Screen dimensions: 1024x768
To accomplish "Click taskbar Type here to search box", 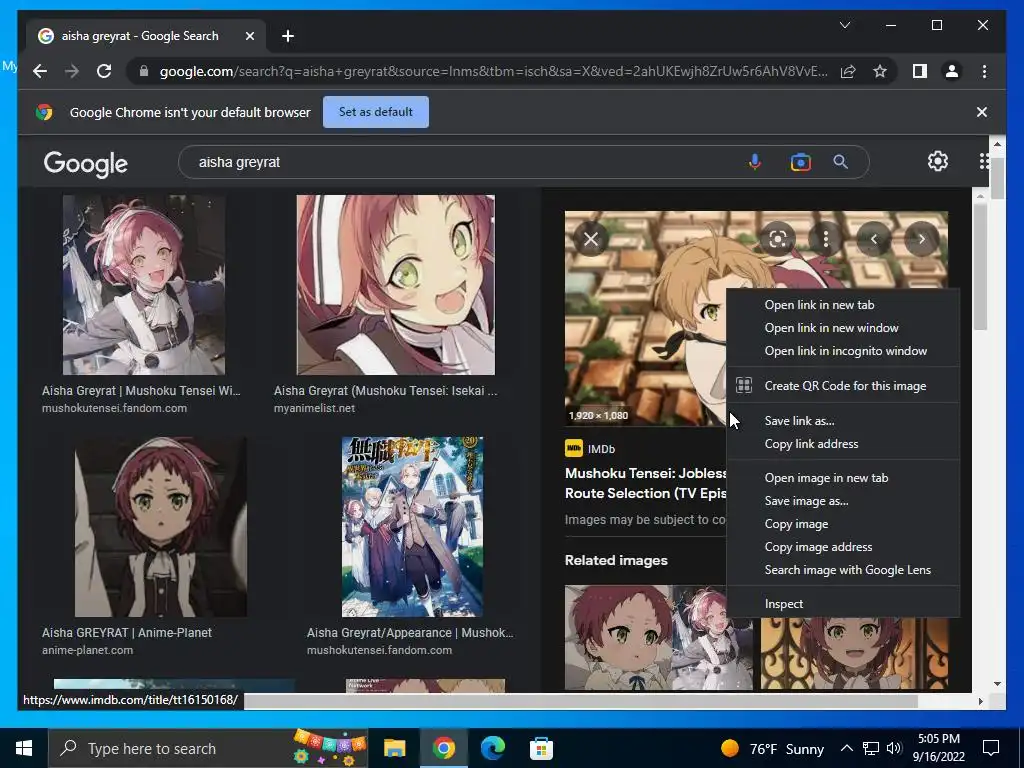I will pyautogui.click(x=208, y=748).
